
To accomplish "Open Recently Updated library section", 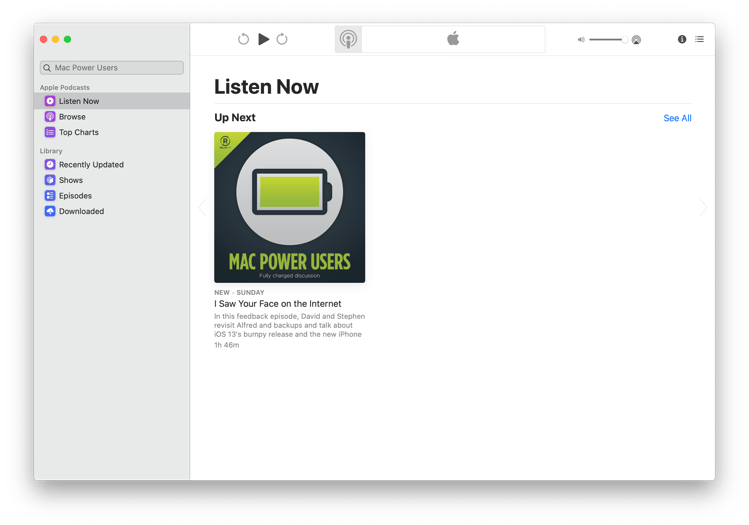I will click(x=112, y=164).
